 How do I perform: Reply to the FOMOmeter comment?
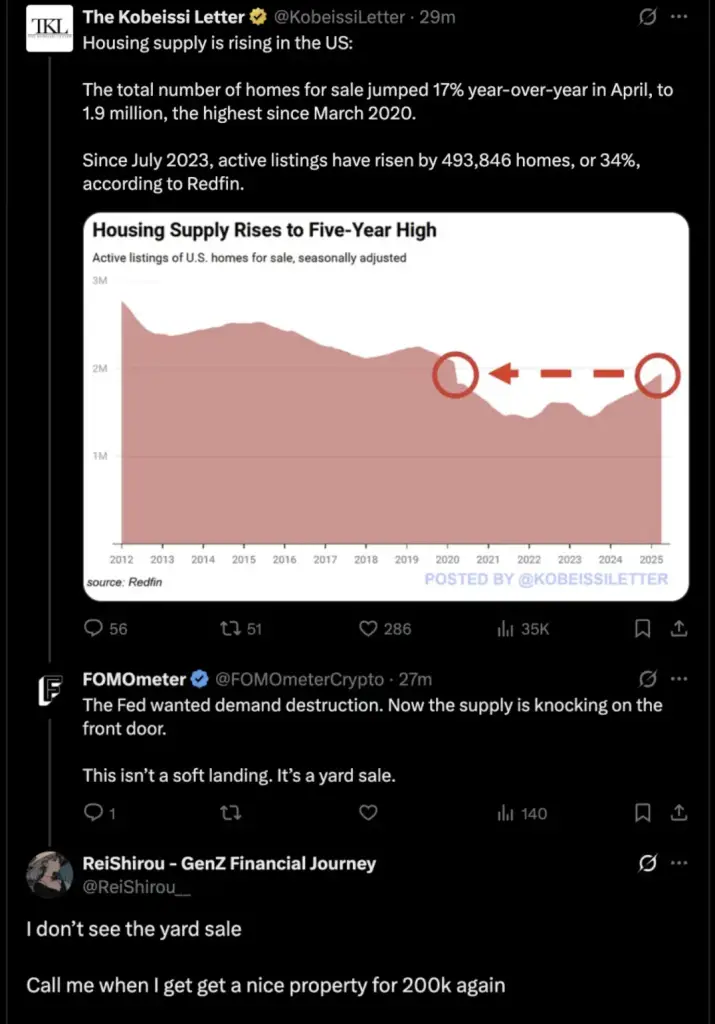coord(100,812)
